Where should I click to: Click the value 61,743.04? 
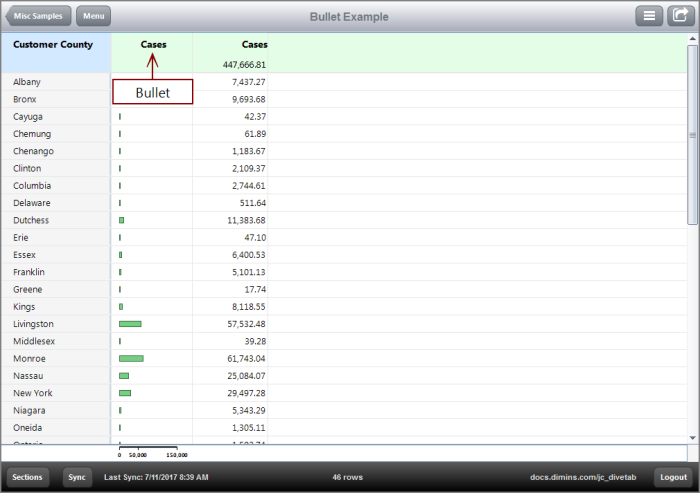[246, 359]
